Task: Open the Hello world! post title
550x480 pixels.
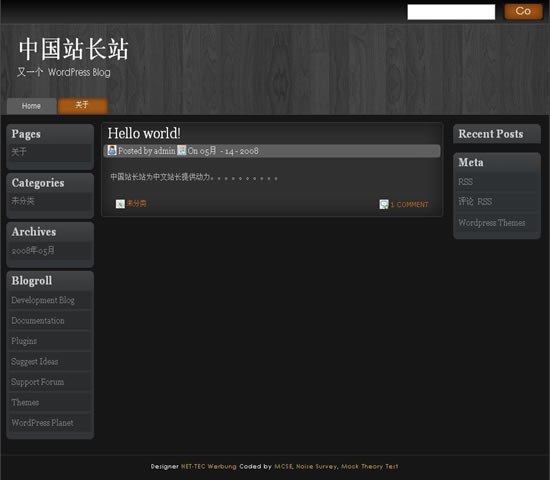Action: [144, 133]
